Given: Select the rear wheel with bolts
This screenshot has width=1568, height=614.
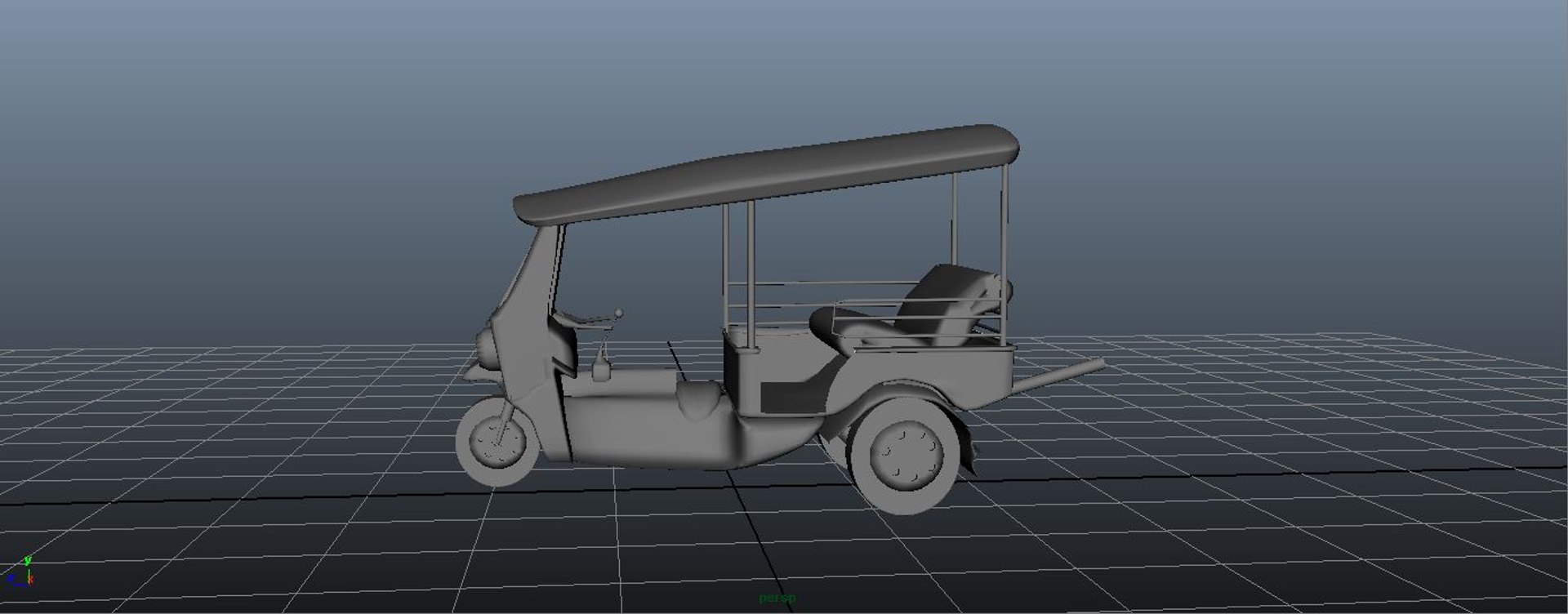Looking at the screenshot, I should point(906,454).
